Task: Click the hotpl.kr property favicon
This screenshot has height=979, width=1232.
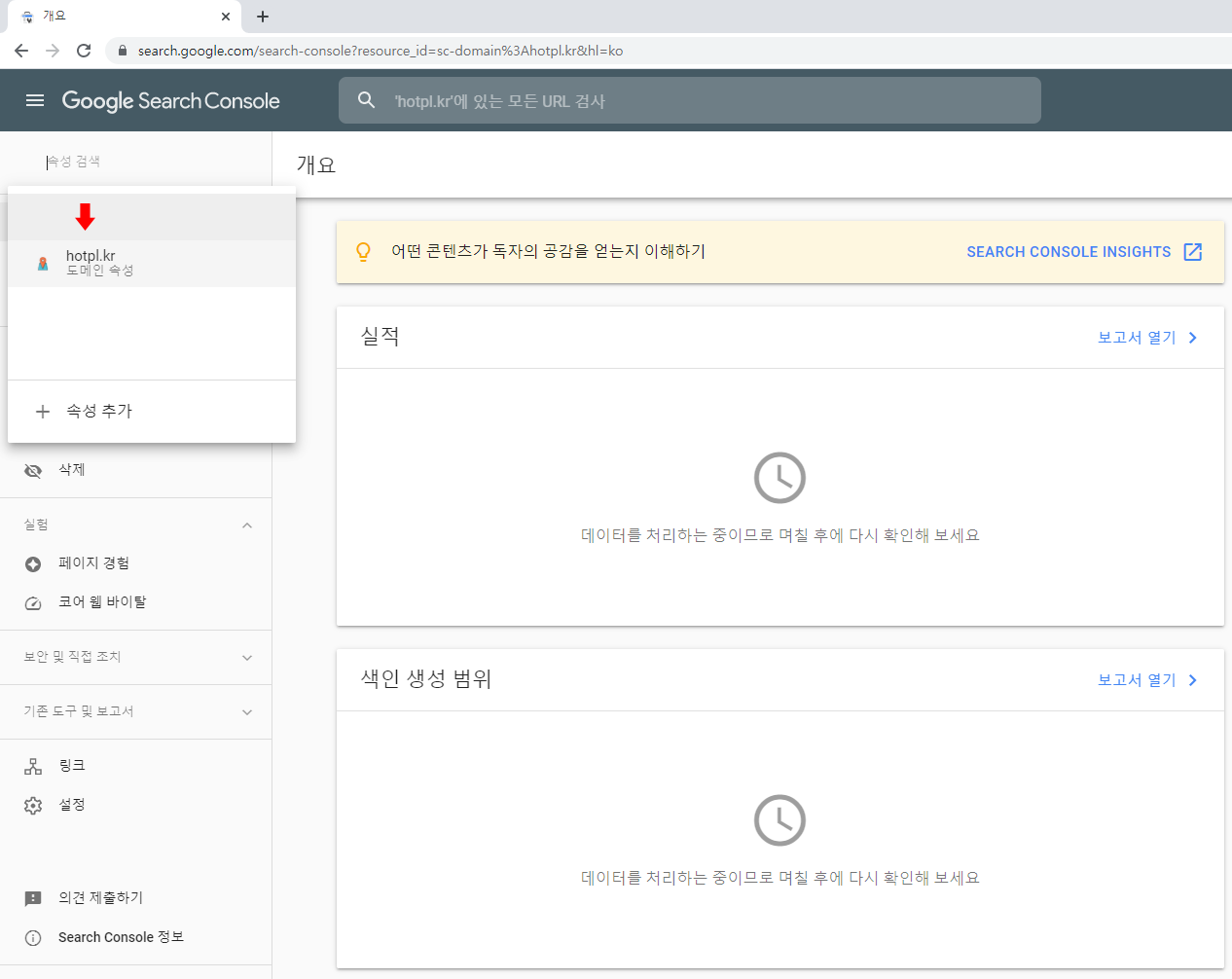Action: tap(43, 264)
